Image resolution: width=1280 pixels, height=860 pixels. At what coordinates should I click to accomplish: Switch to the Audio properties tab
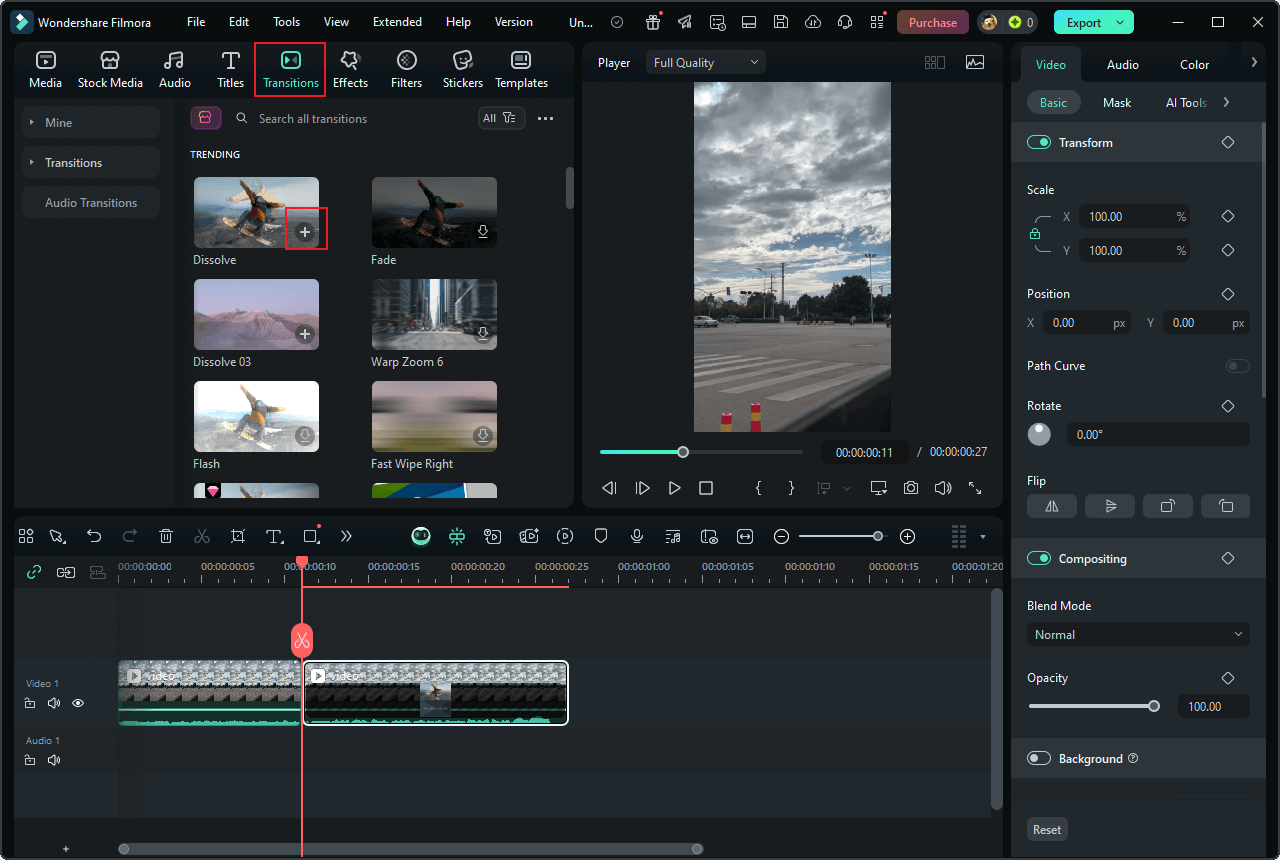coord(1122,65)
